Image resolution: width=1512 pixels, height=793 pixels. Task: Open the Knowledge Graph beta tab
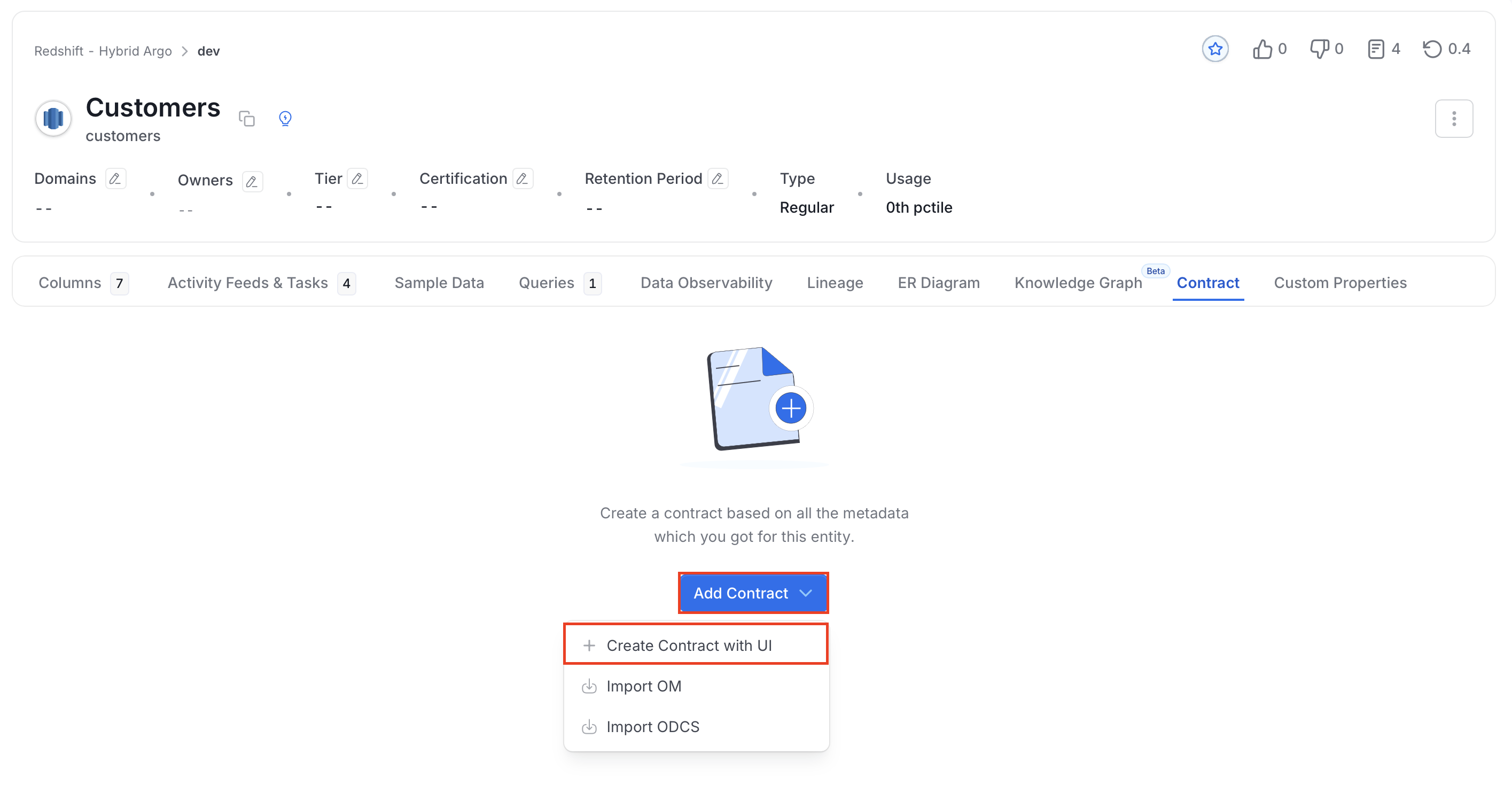pos(1078,283)
